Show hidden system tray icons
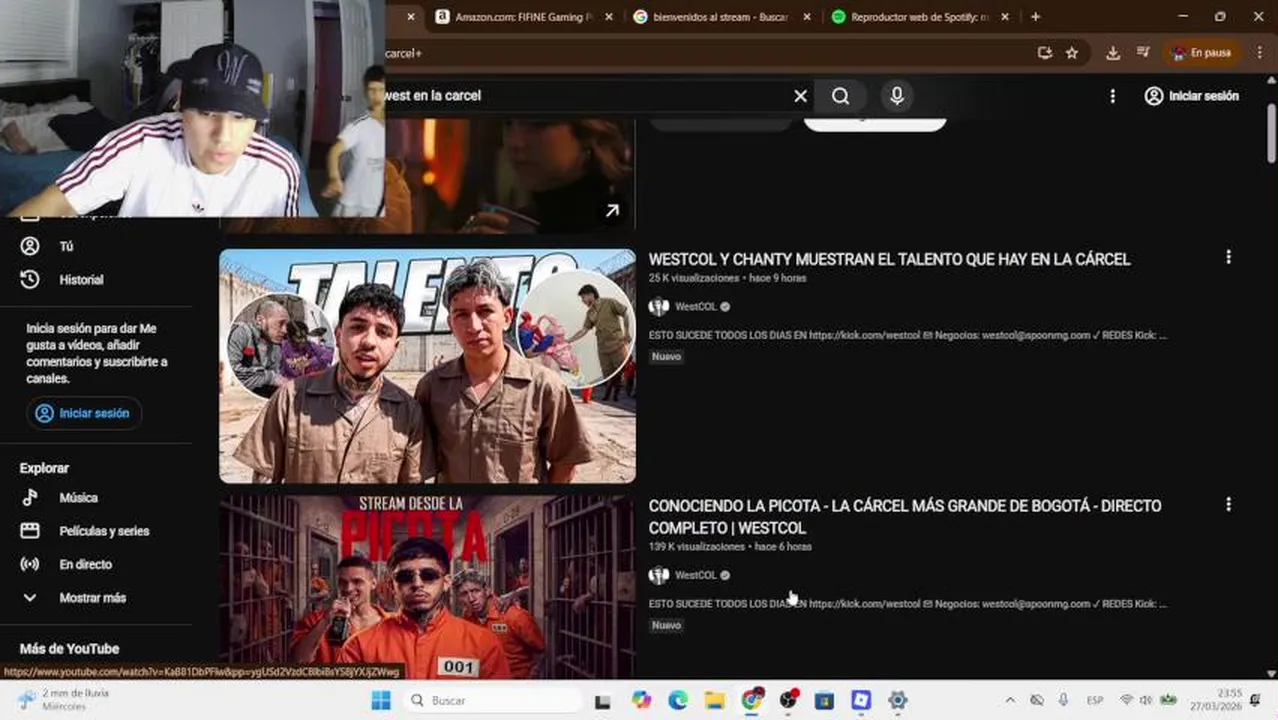The width and height of the screenshot is (1278, 720). tap(1010, 700)
